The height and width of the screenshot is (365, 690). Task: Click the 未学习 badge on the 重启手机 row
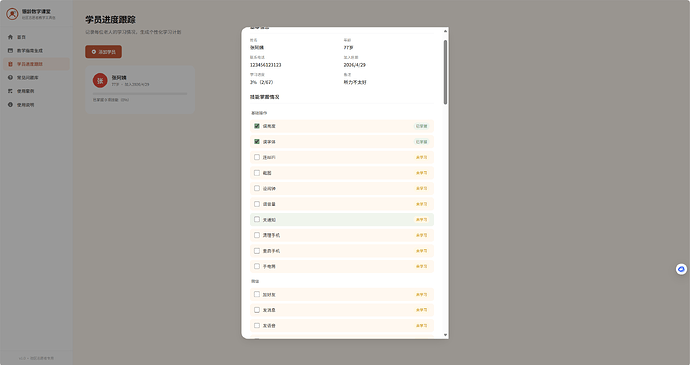click(x=422, y=251)
